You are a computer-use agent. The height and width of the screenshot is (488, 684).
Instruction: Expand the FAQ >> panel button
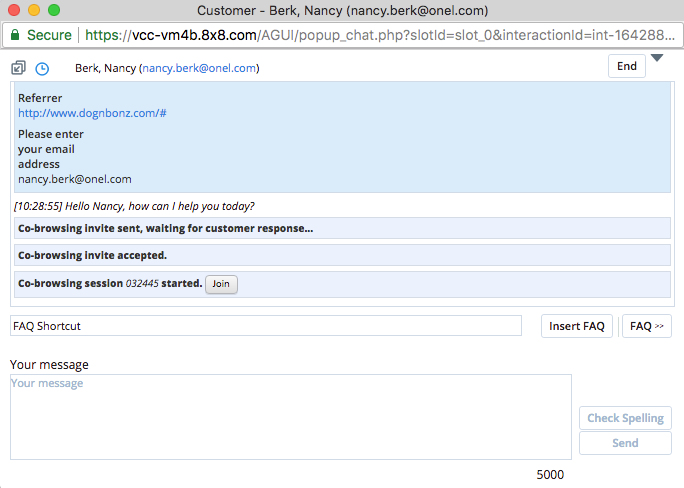[x=647, y=326]
